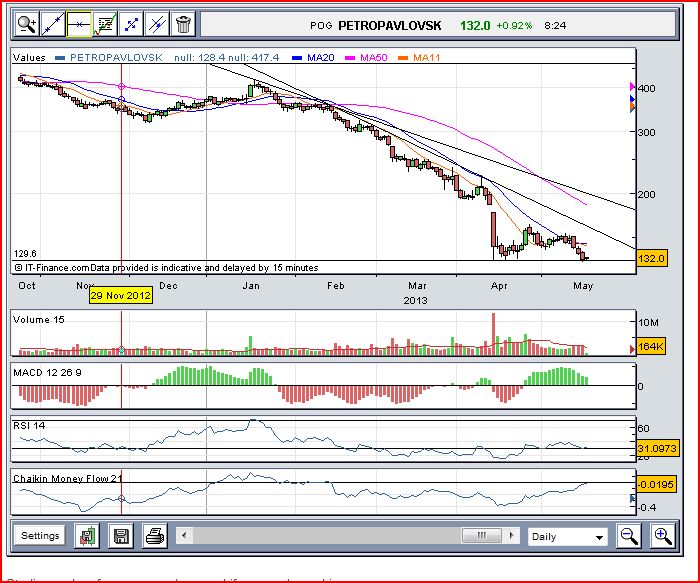Click the chart icon next to Settings
The image size is (700, 583).
coord(87,536)
